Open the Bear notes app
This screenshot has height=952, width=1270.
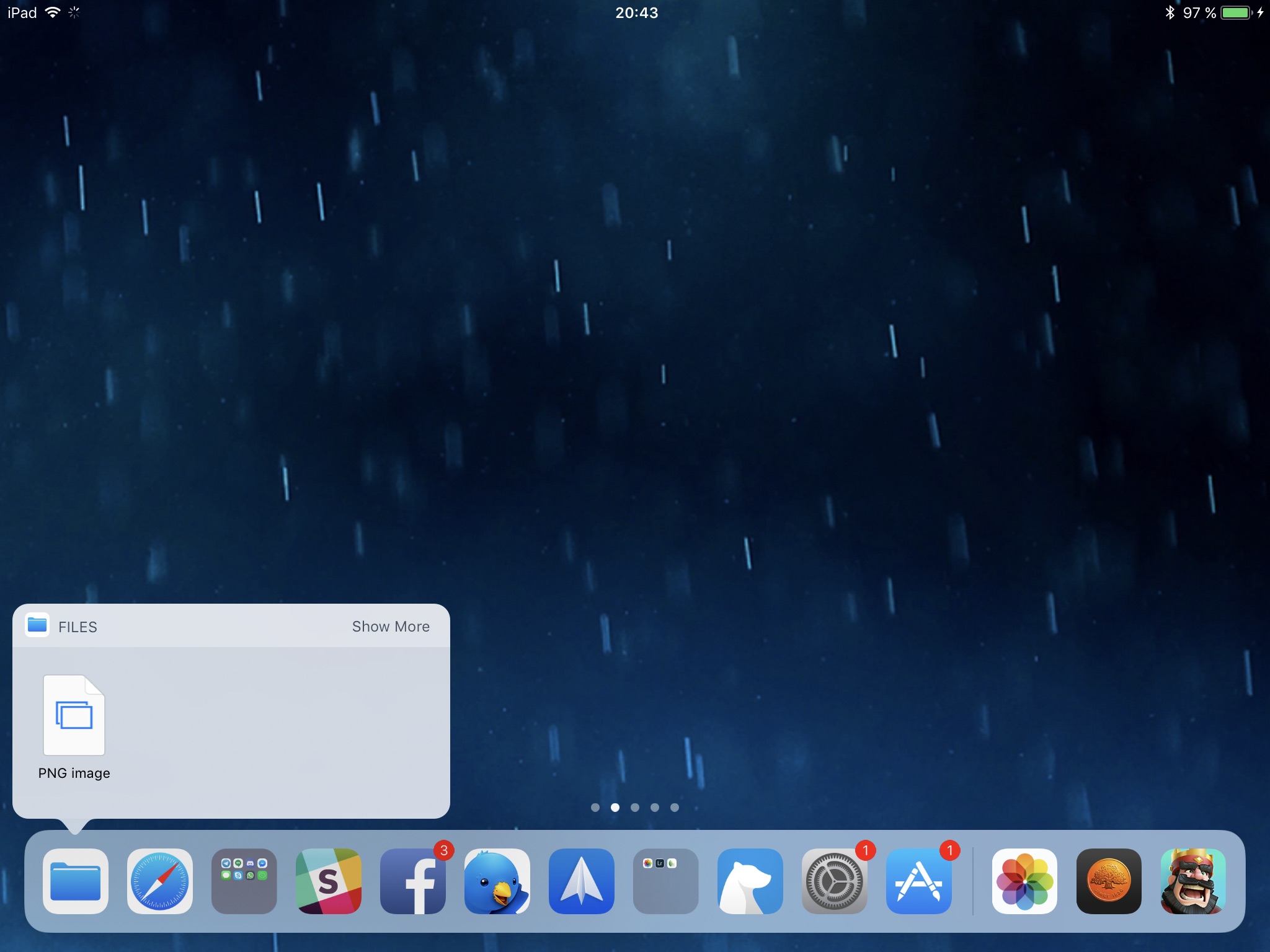(750, 881)
